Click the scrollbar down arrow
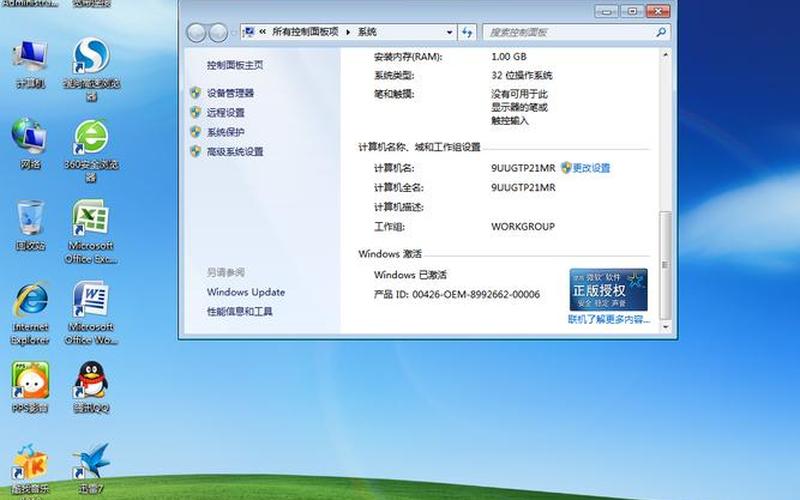 tap(665, 327)
